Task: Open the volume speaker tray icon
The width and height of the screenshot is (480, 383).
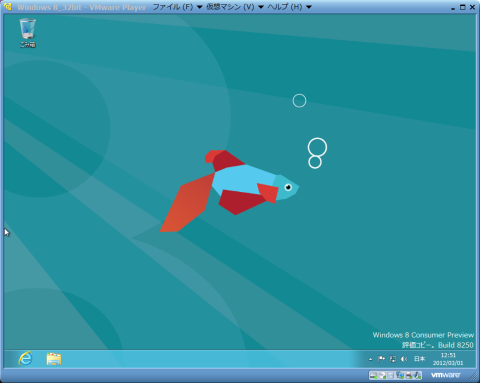Action: 404,359
